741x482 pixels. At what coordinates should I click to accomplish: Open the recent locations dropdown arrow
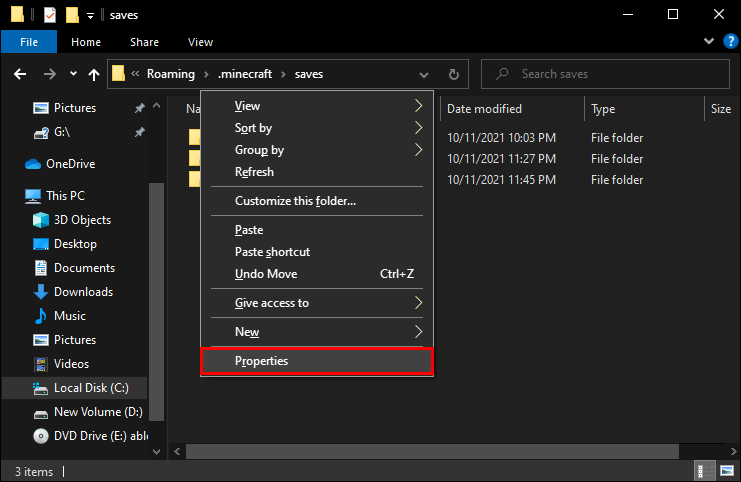click(x=73, y=74)
